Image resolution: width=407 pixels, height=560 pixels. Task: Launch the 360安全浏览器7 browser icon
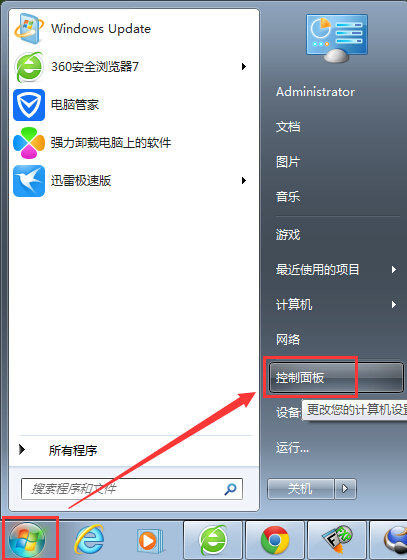[29, 67]
